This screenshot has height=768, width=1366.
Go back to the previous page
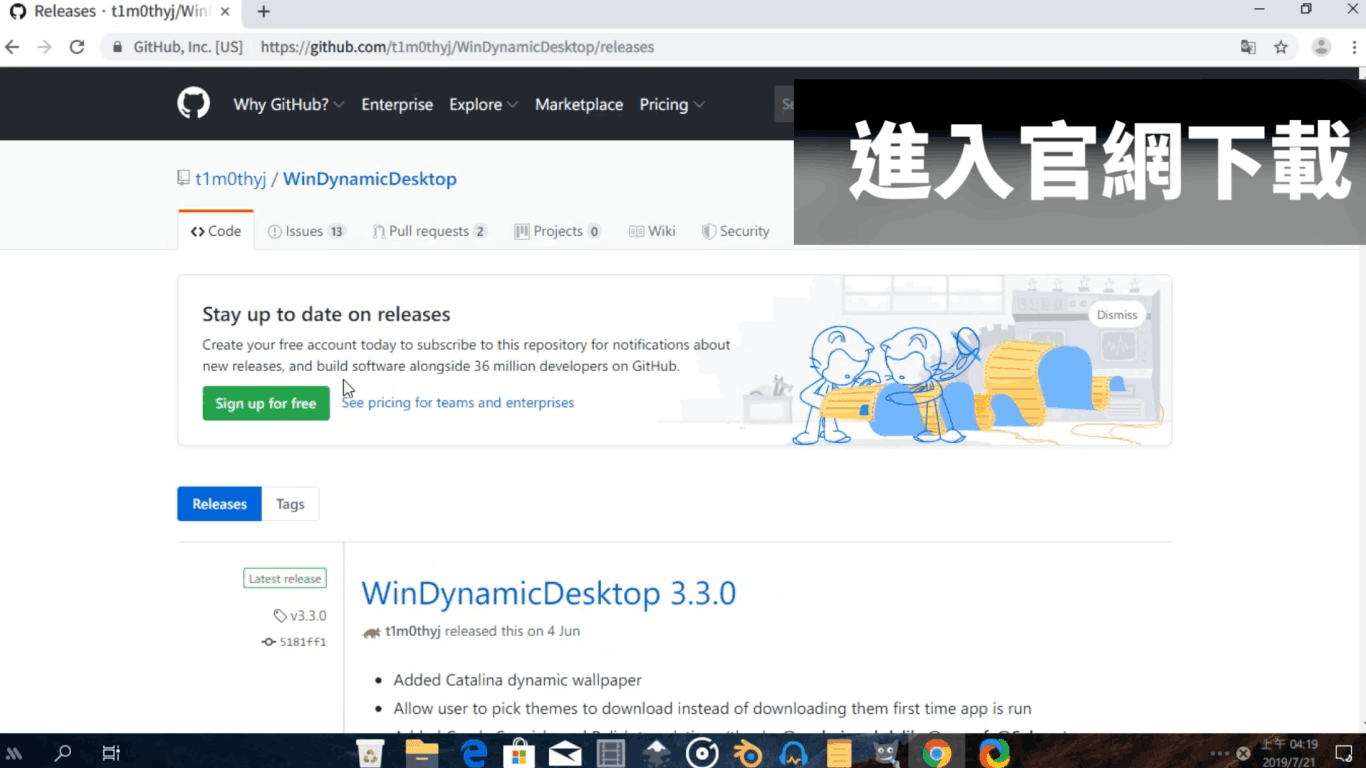(x=13, y=47)
